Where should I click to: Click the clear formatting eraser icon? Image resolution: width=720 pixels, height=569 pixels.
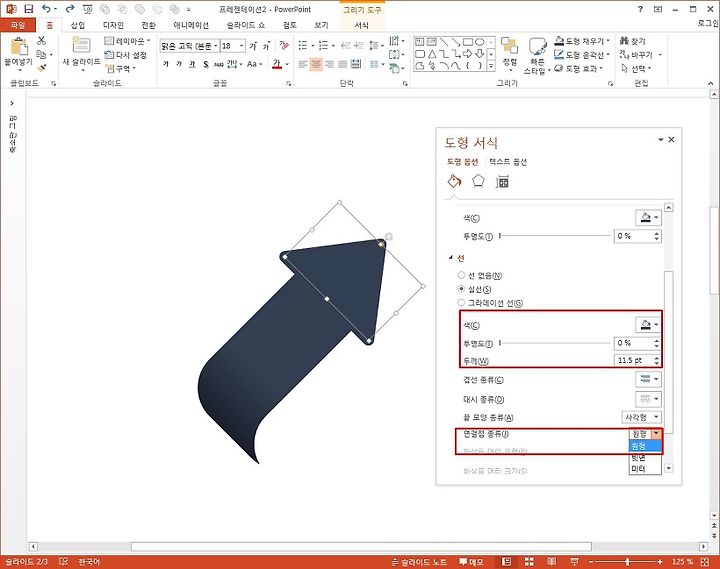click(x=284, y=45)
